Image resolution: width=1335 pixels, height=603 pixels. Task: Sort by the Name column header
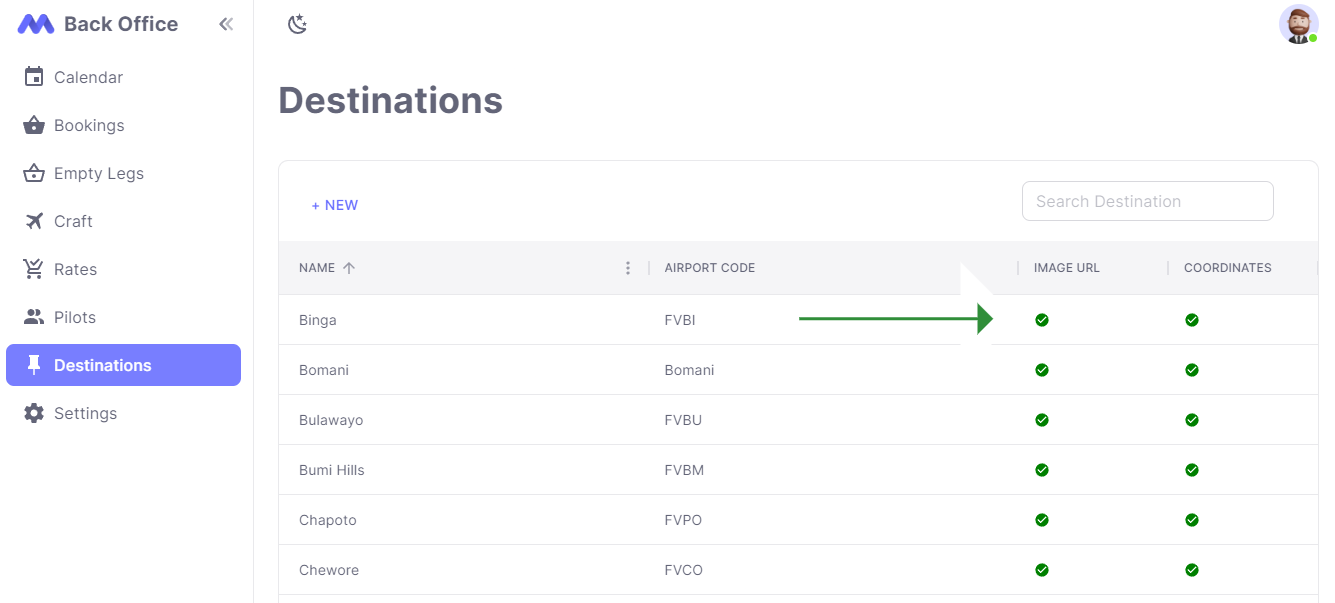click(x=317, y=268)
